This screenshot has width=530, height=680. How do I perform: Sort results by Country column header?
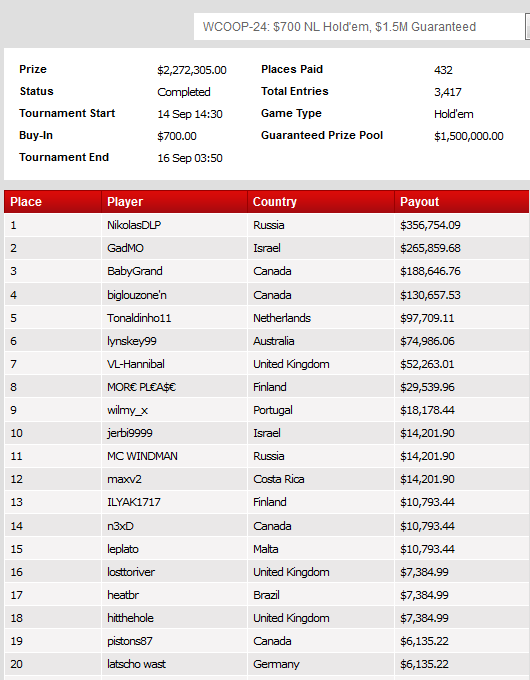click(x=321, y=202)
